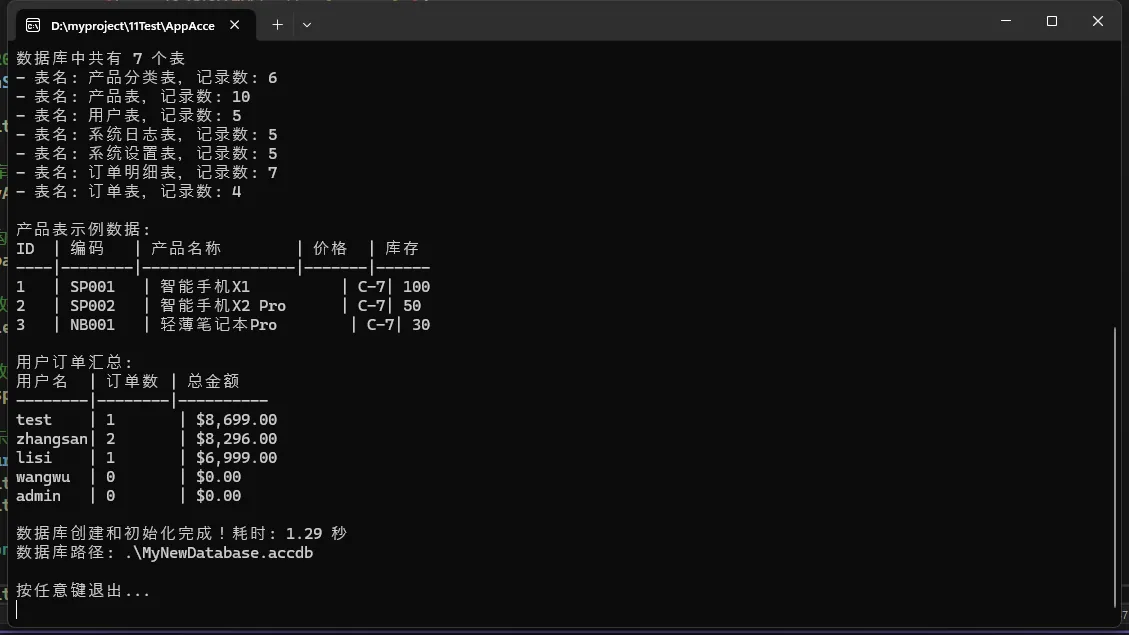Select the D:\myproject\11Test tab

[x=132, y=25]
